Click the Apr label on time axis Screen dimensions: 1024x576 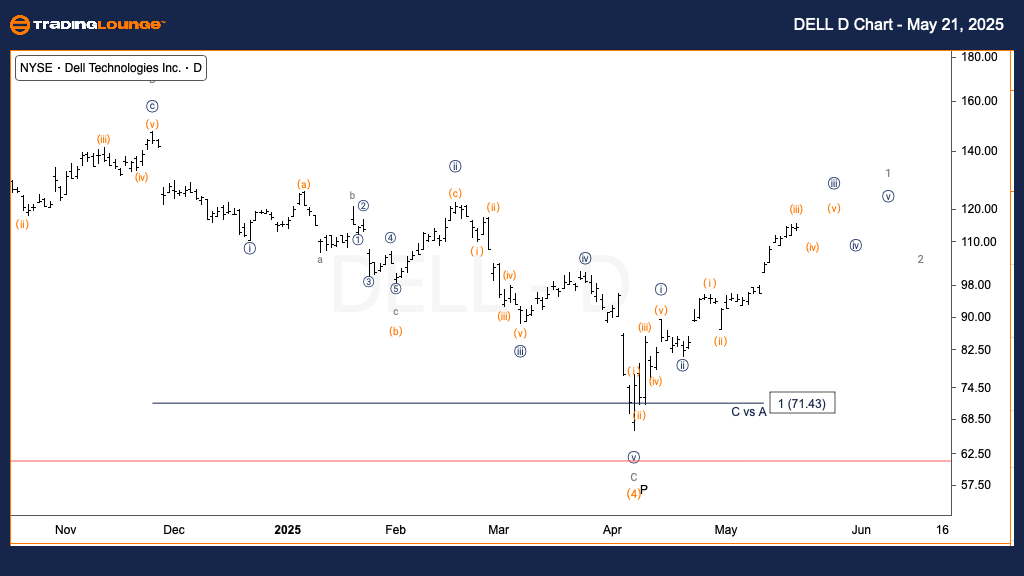point(612,530)
